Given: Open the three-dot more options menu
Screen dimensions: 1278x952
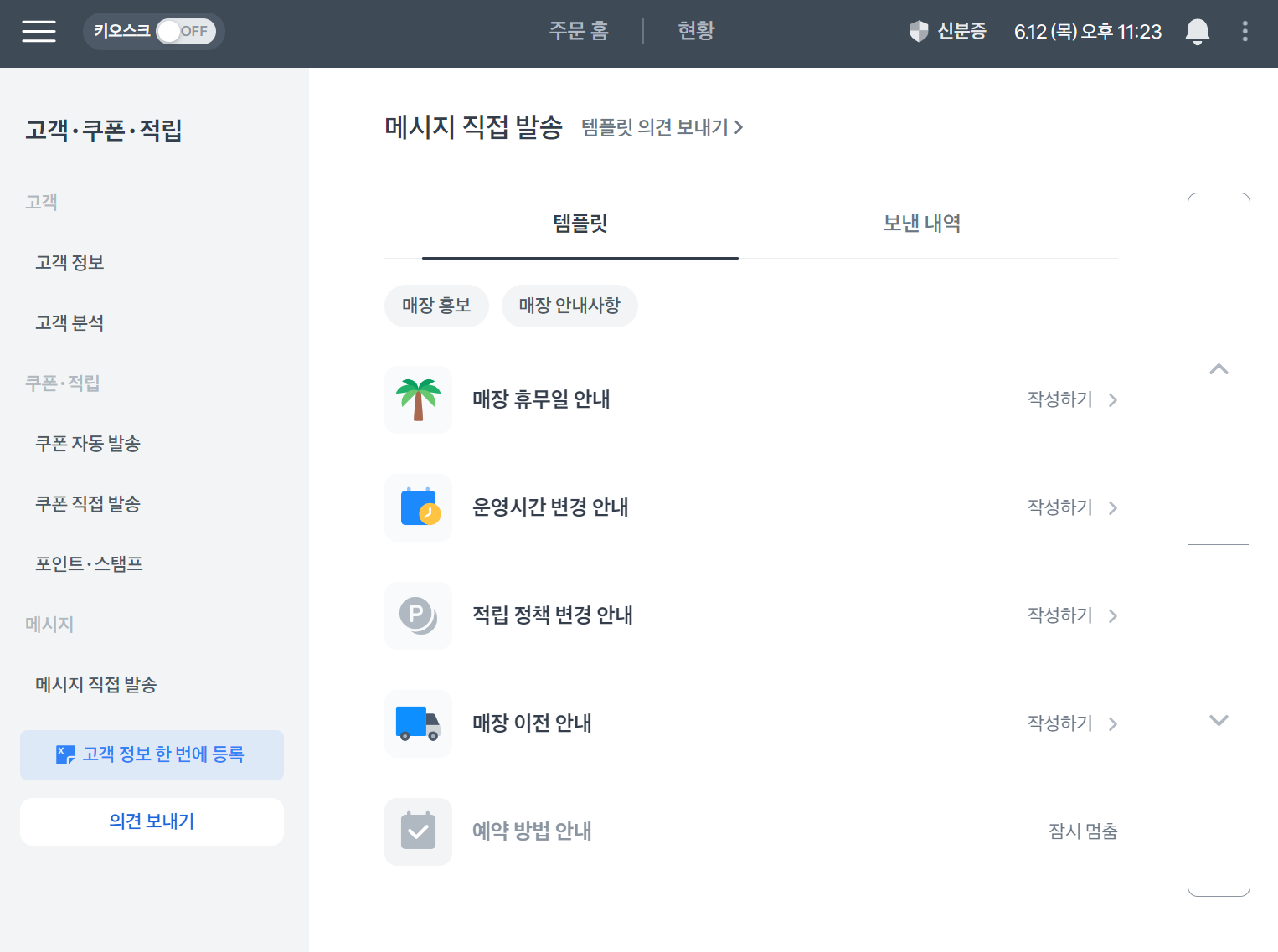Looking at the screenshot, I should [x=1245, y=32].
